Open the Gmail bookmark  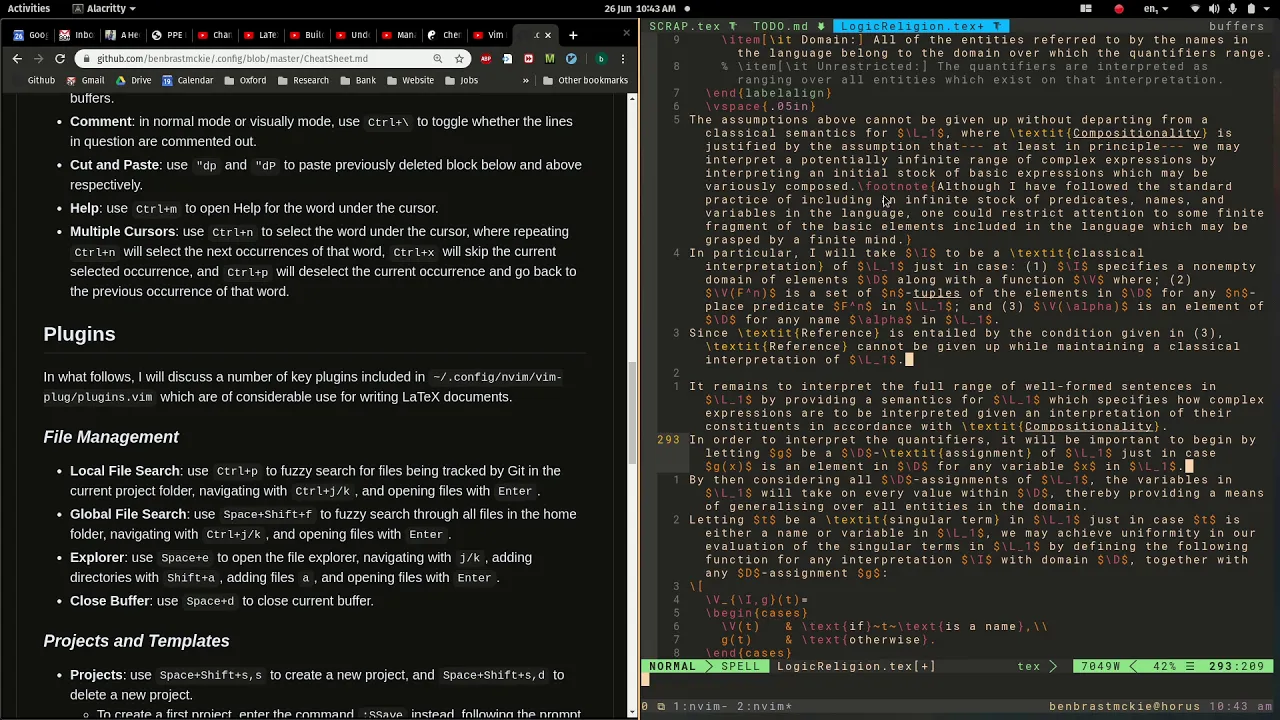[84, 80]
